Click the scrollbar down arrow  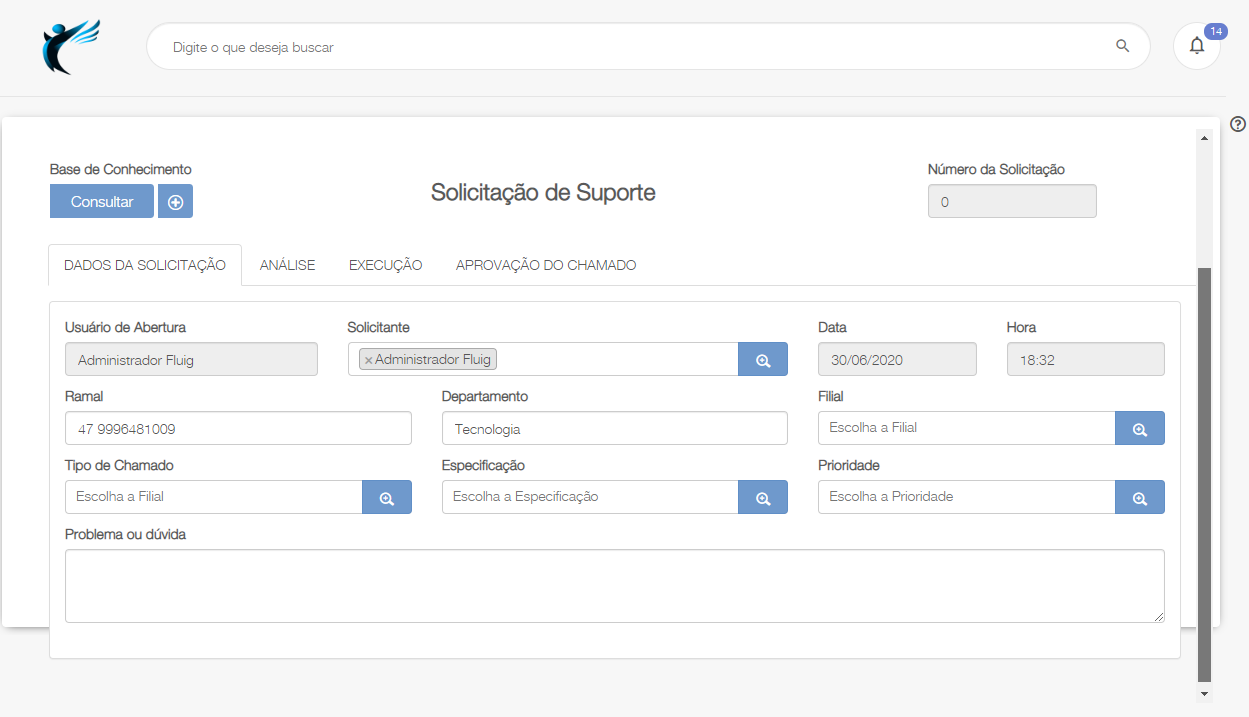coord(1204,693)
